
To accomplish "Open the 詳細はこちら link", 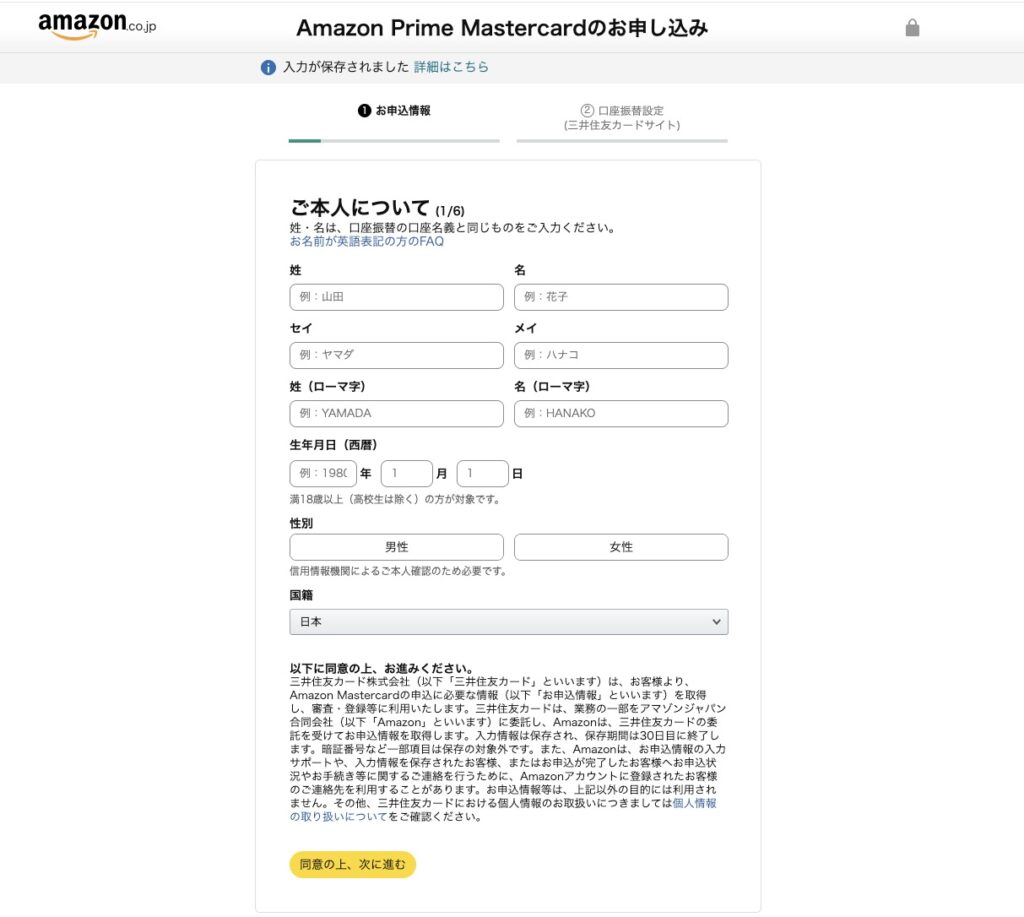I will tap(451, 67).
